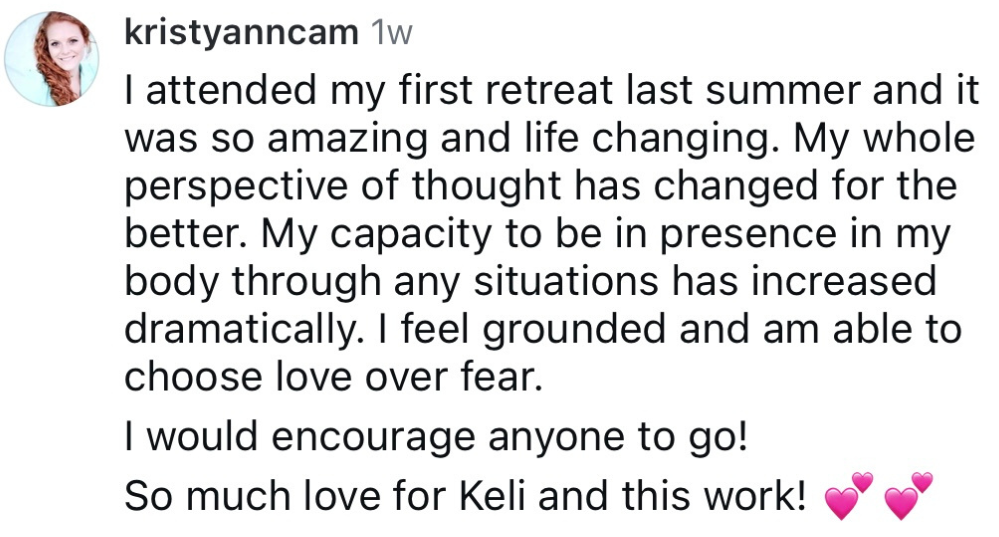Click the kristyanncam username link
Screen dimensions: 999x537
coord(240,33)
